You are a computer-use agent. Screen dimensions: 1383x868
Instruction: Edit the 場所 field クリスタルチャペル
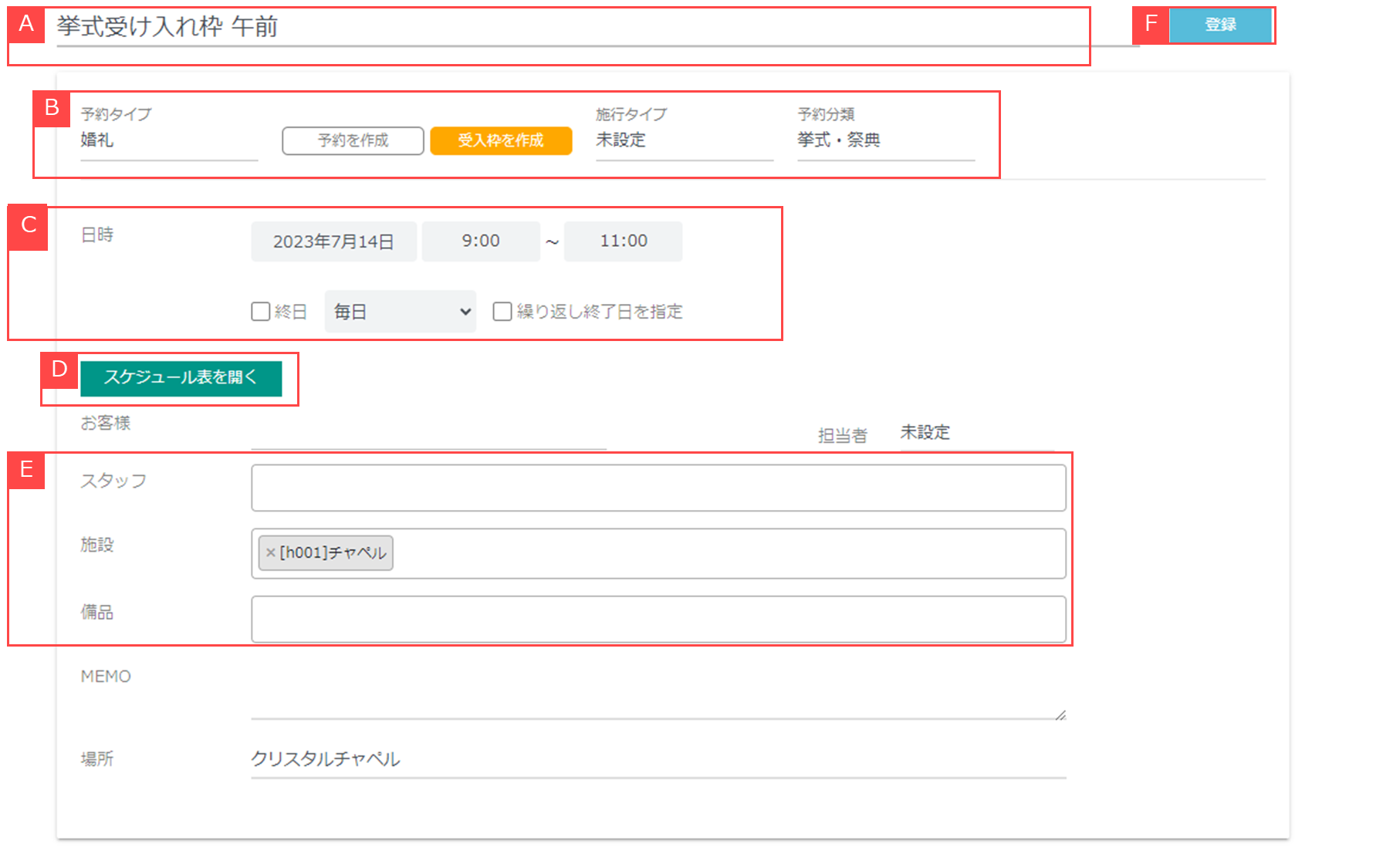tap(658, 759)
